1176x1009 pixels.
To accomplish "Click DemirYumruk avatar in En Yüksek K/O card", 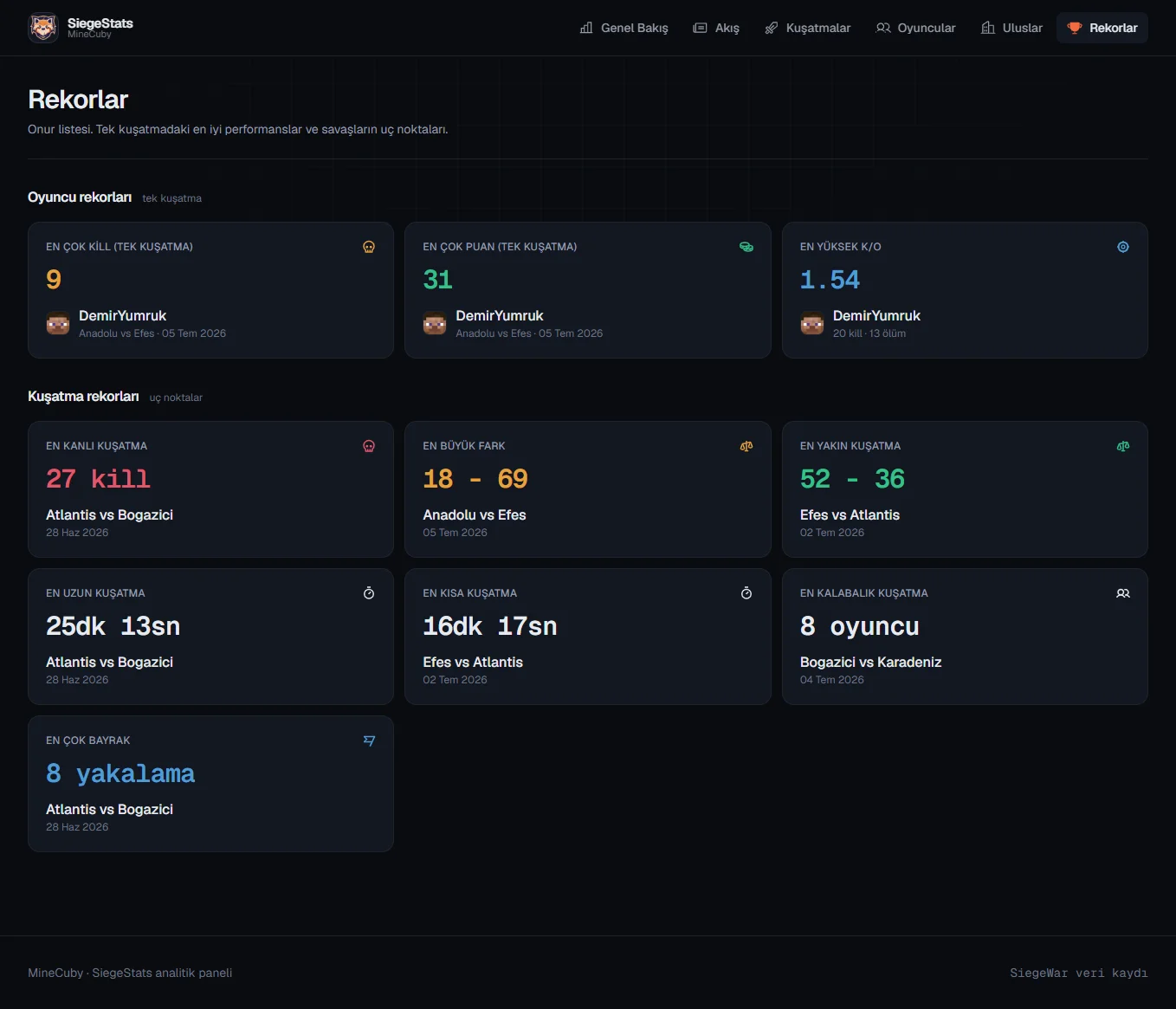I will click(812, 324).
